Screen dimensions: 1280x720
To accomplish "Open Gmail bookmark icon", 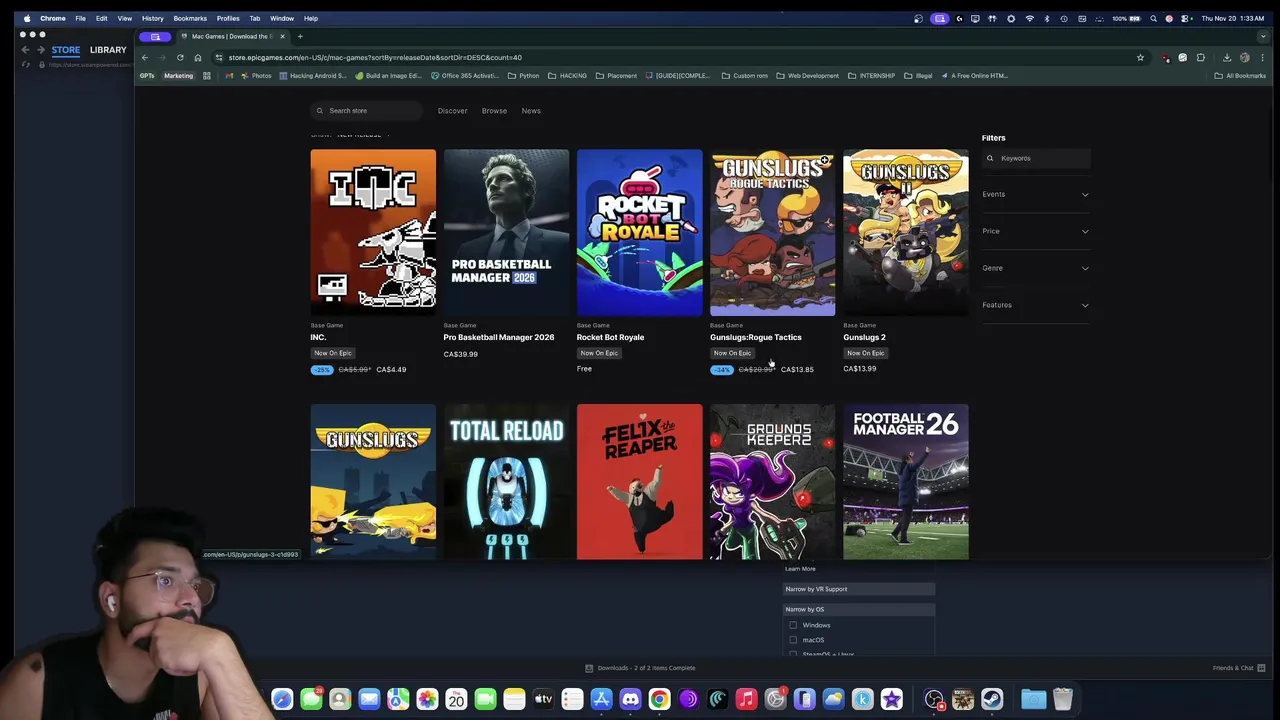I will [x=230, y=75].
